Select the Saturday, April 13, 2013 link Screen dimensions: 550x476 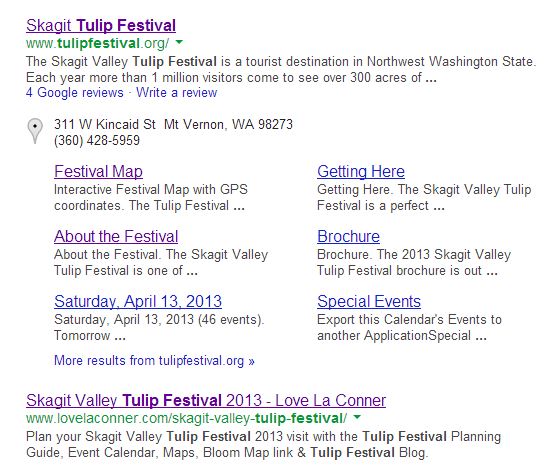coord(138,301)
